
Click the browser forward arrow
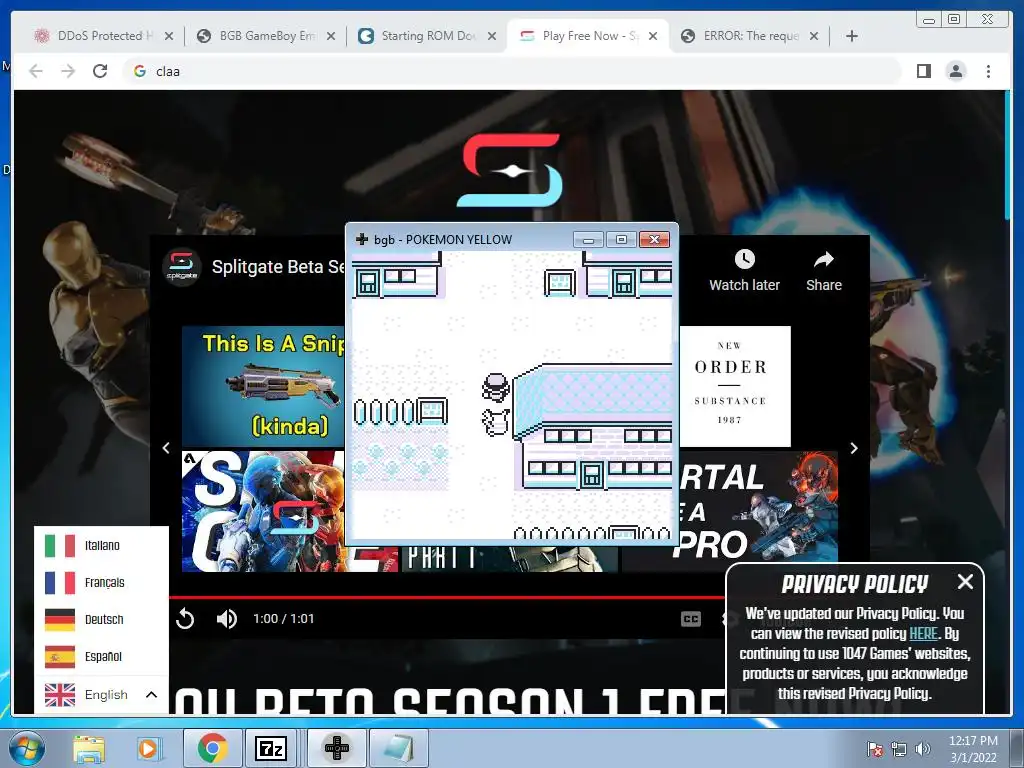[x=68, y=71]
